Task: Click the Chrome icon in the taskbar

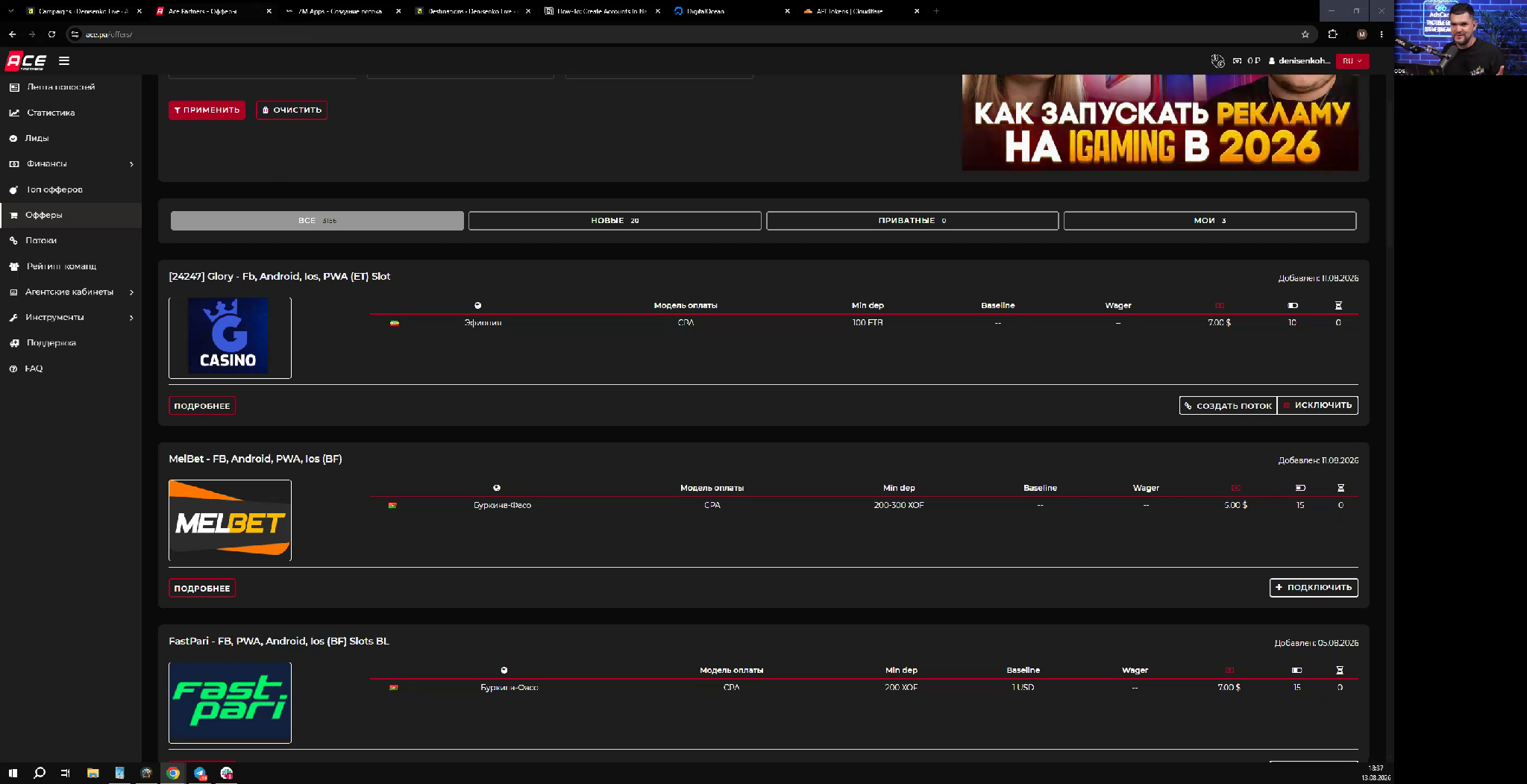Action: (x=173, y=774)
